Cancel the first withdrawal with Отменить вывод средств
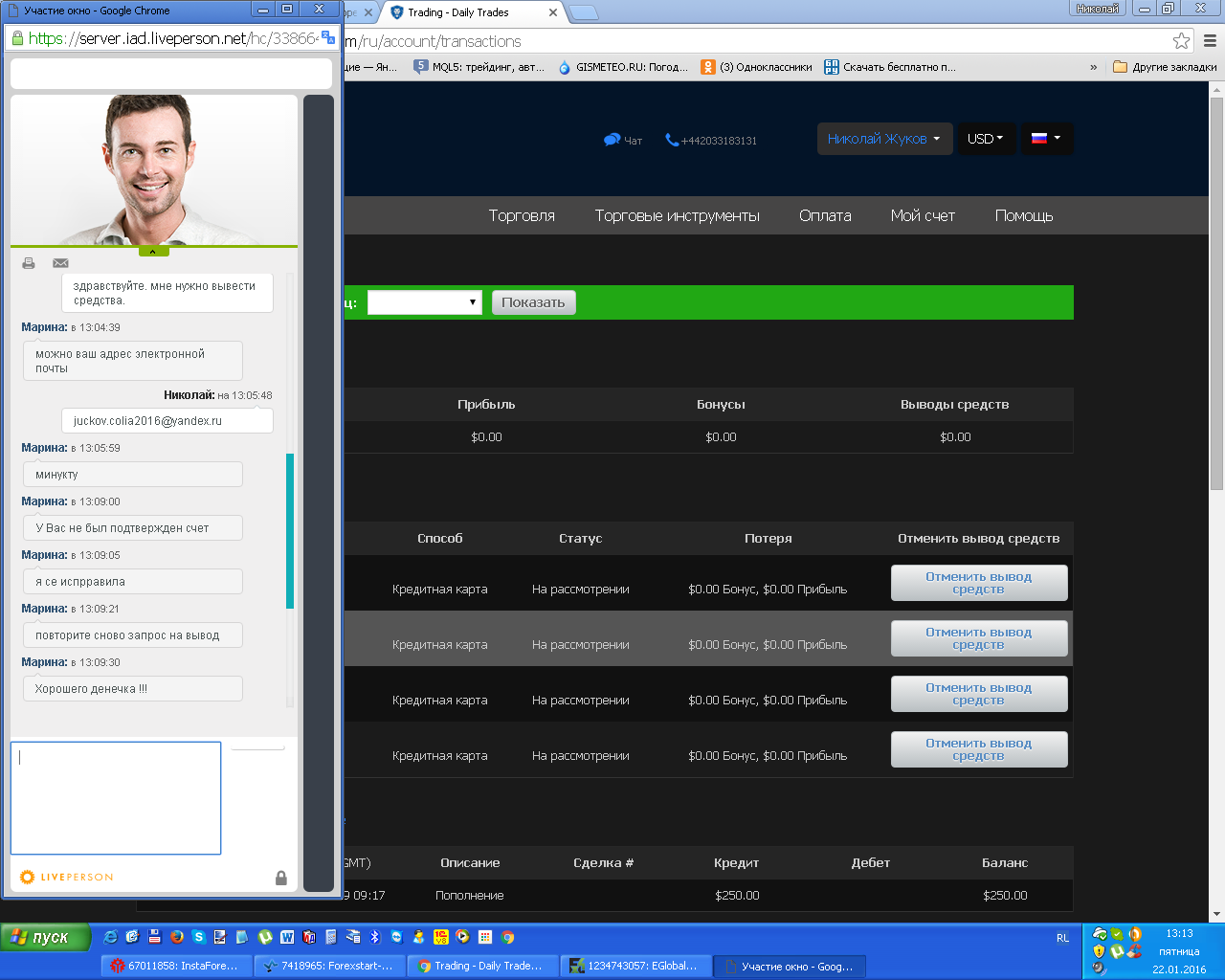 [x=978, y=583]
